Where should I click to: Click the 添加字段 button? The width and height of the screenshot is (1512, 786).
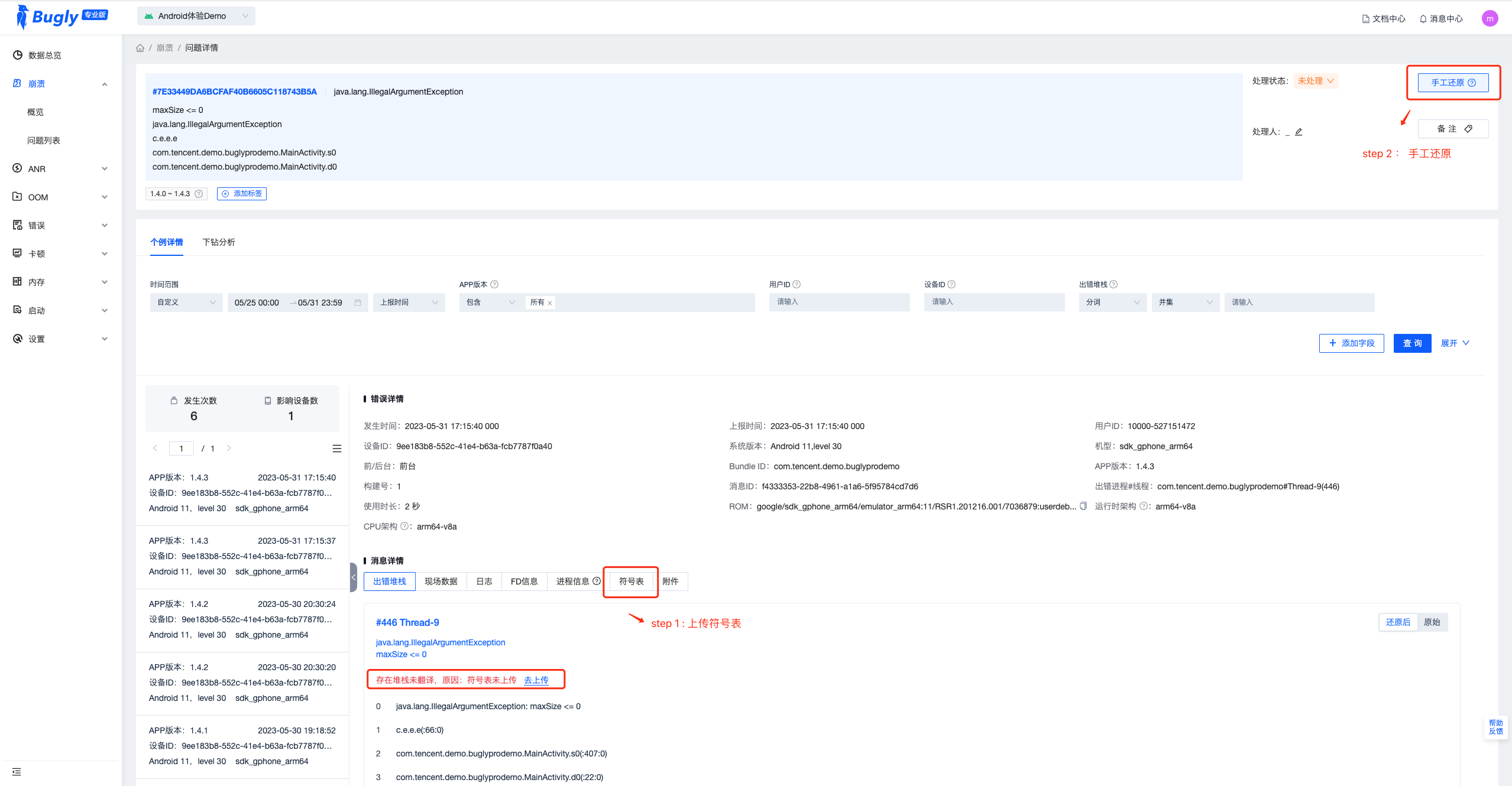click(1351, 343)
